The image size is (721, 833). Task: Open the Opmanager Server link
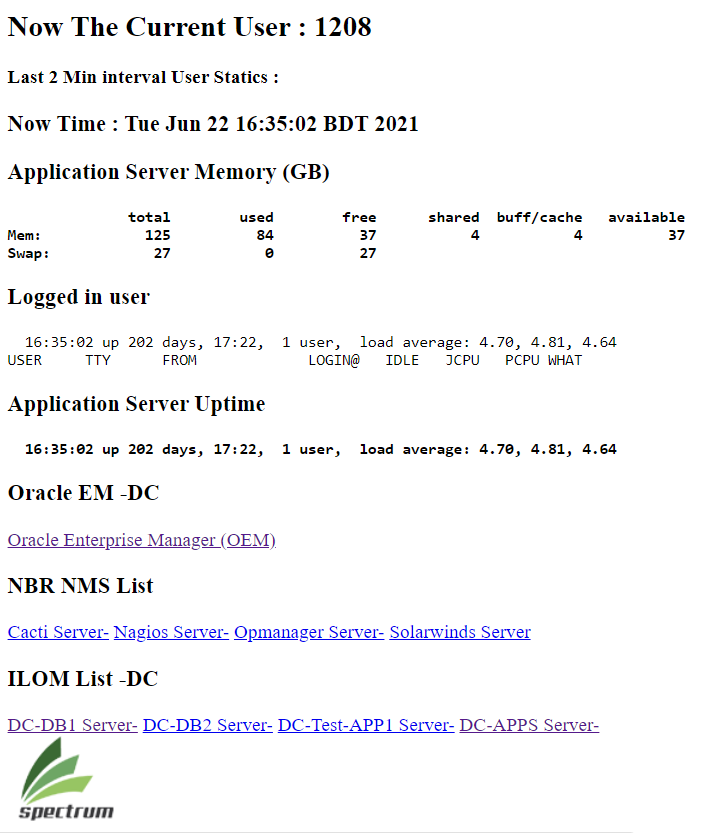[x=309, y=632]
